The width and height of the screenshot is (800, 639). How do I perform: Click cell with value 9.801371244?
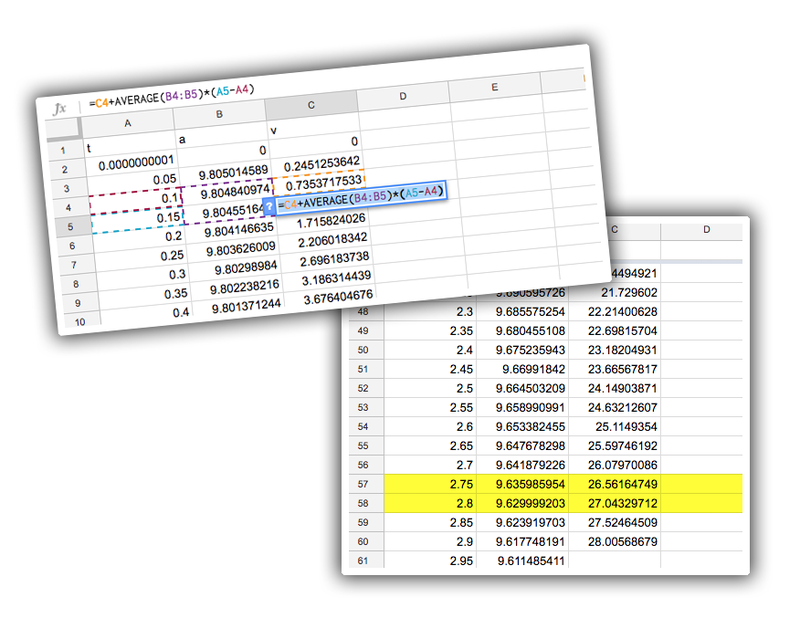tap(239, 307)
